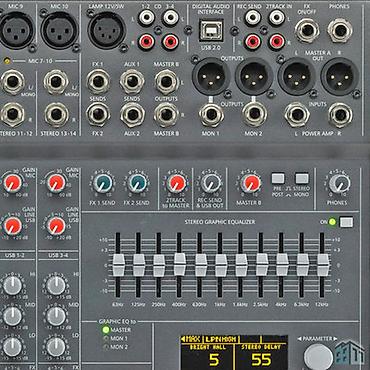Click the white CD 3-4 left RCA jack

point(170,18)
